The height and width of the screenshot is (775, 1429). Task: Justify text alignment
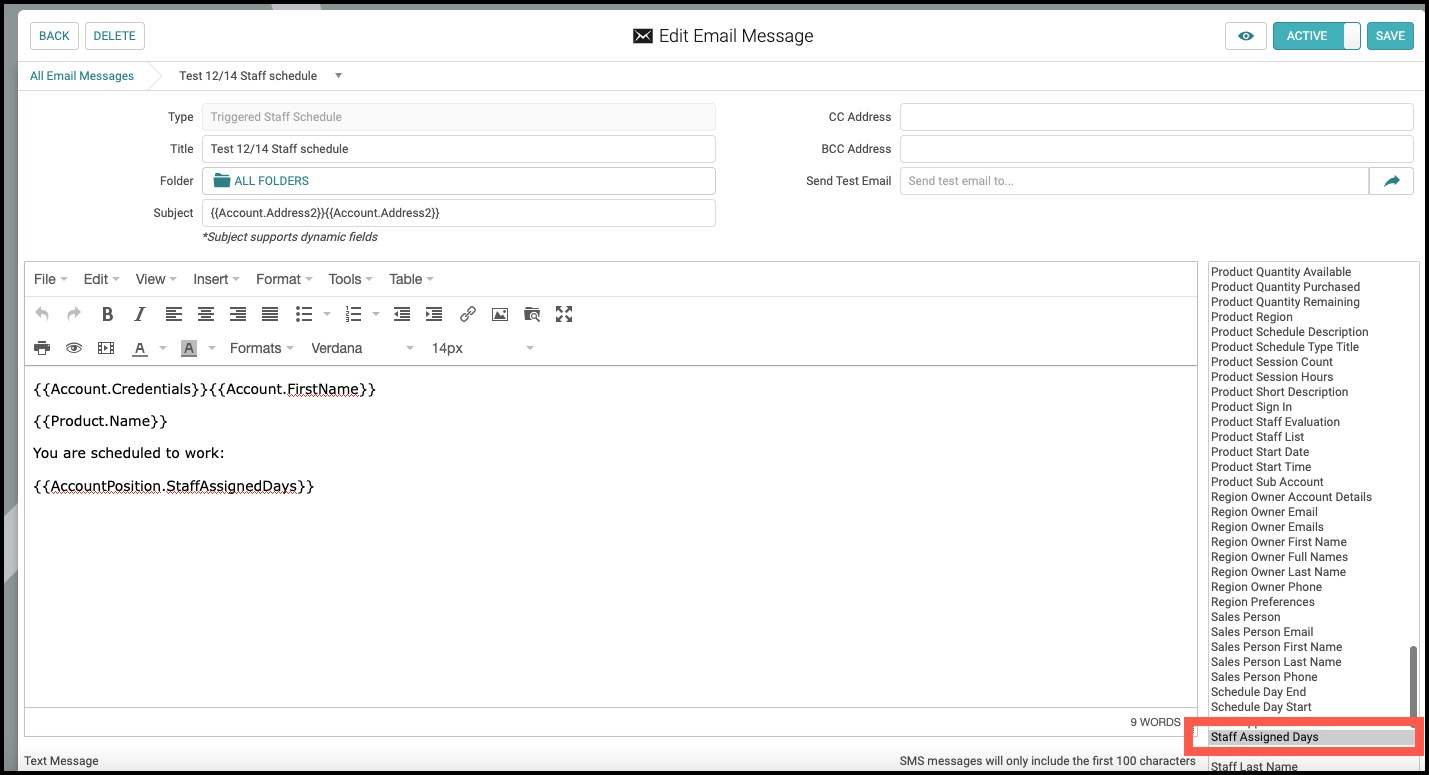[x=270, y=314]
